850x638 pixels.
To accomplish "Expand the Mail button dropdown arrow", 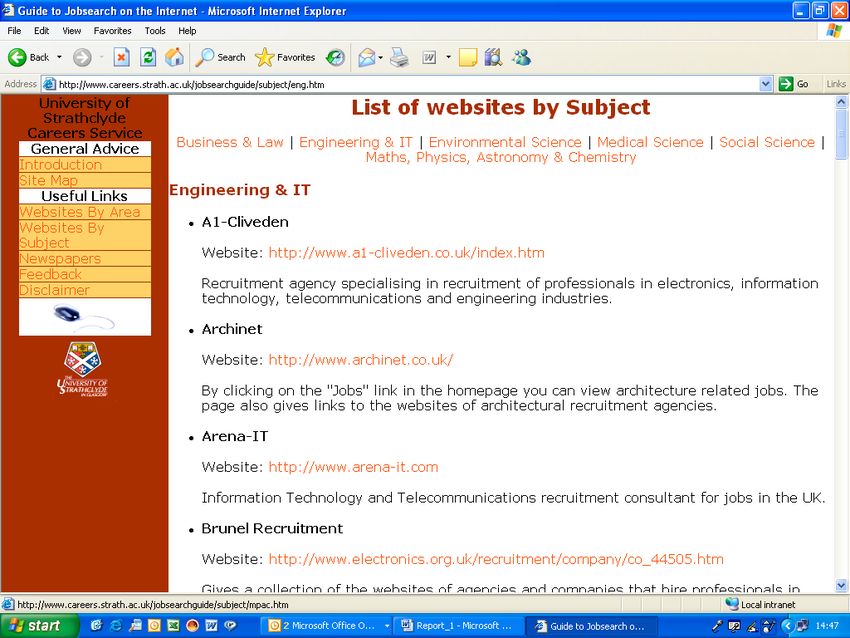I will tap(381, 57).
